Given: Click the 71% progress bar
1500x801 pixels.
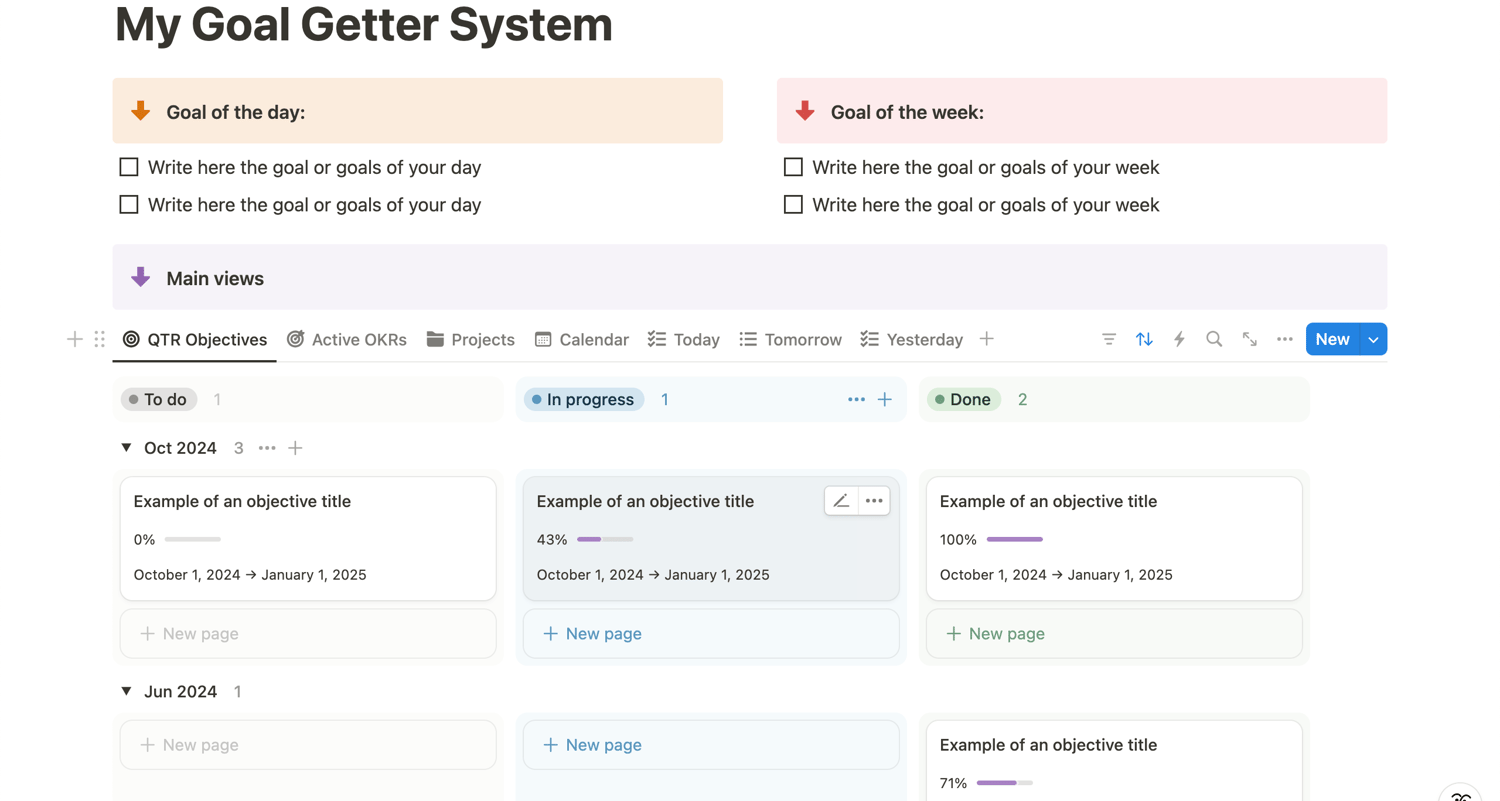Looking at the screenshot, I should (1005, 783).
